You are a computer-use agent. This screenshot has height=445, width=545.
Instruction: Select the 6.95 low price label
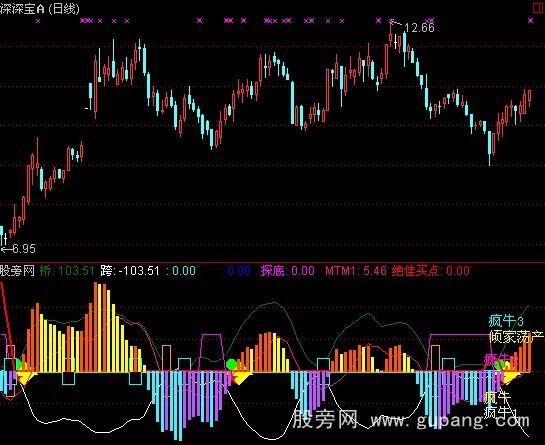(x=24, y=249)
